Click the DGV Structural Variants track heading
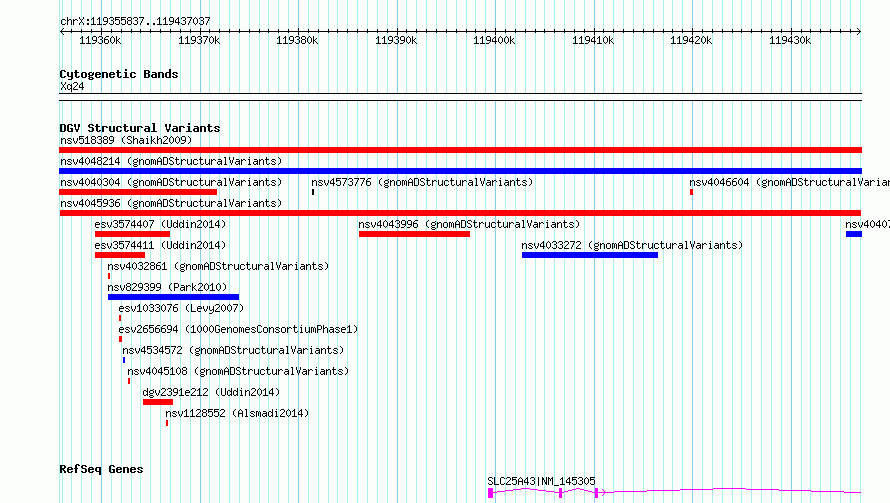The height and width of the screenshot is (503, 890). pos(140,128)
